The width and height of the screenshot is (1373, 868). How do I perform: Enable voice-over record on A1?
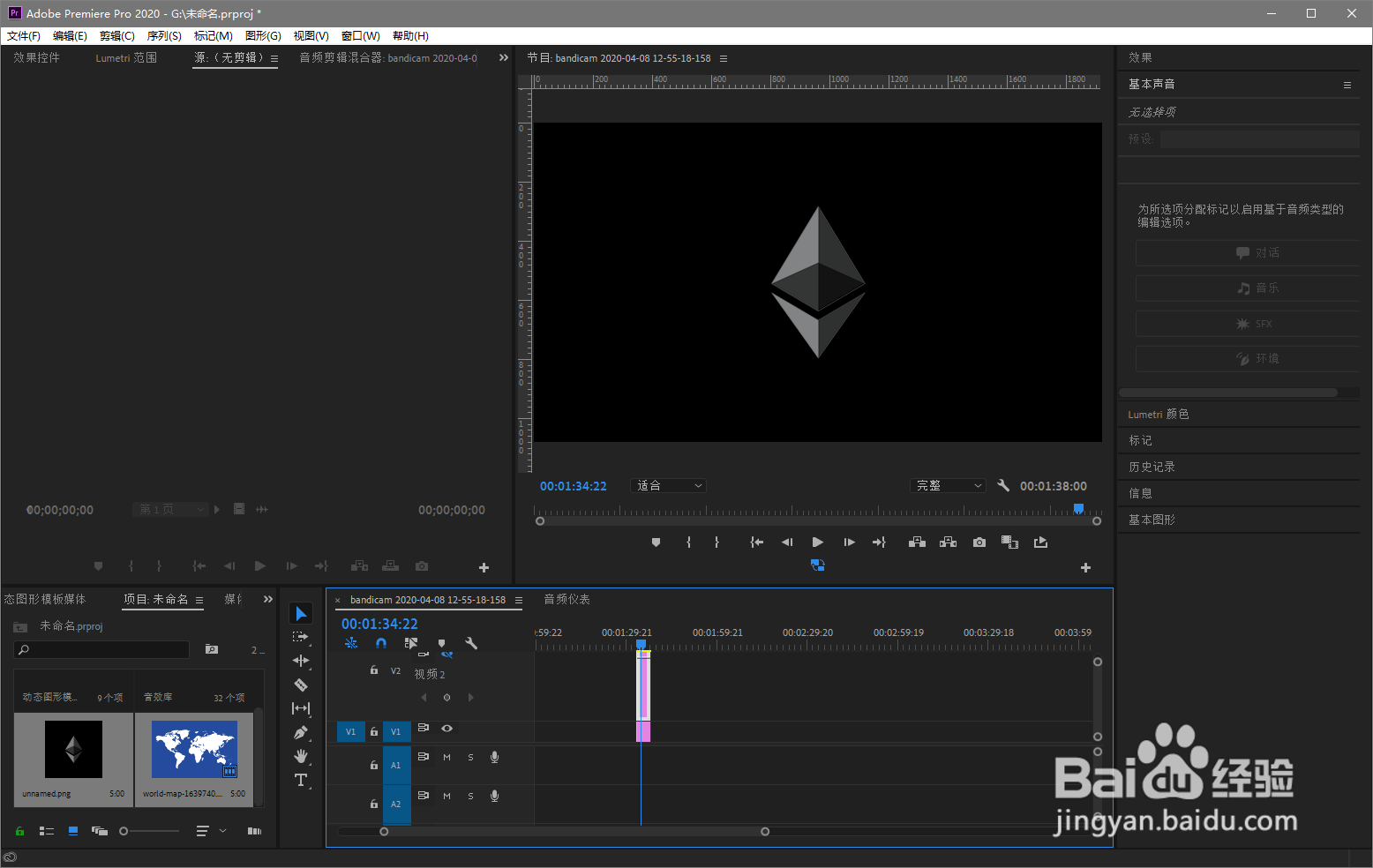(x=495, y=758)
